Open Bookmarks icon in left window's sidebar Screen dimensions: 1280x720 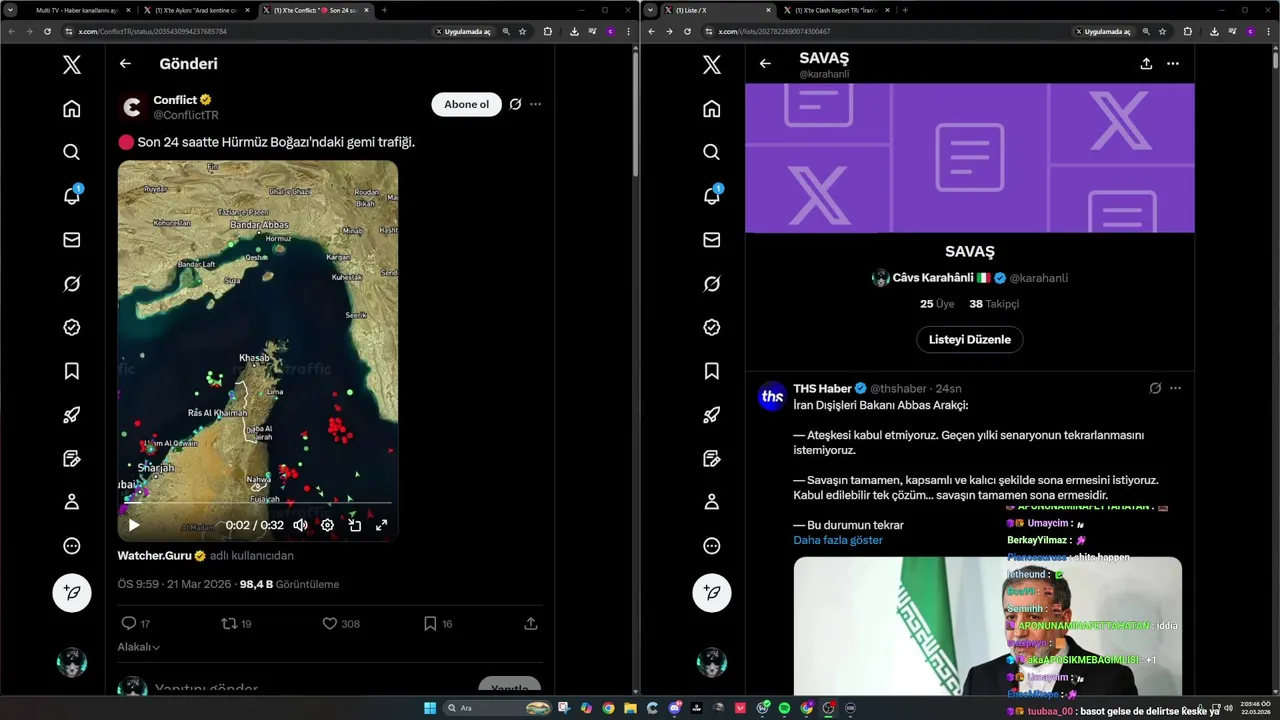tap(71, 371)
